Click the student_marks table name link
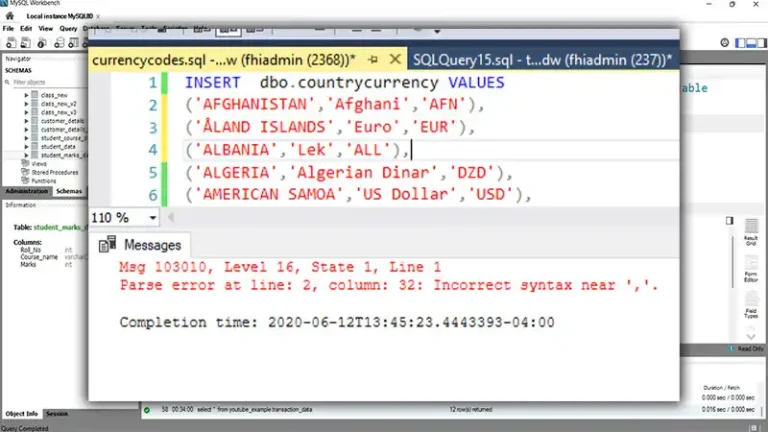 [x=60, y=227]
